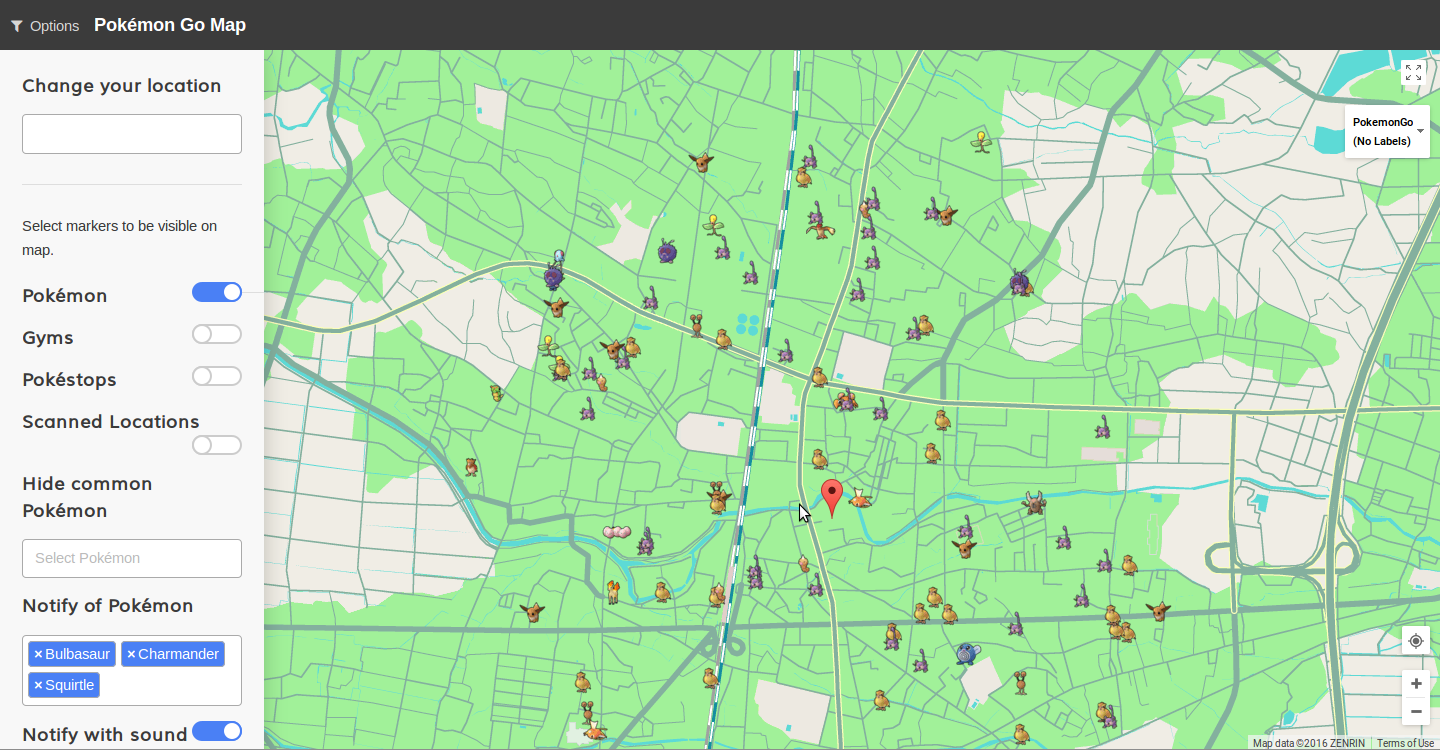Enable the Gyms markers toggle
1440x750 pixels.
217,334
